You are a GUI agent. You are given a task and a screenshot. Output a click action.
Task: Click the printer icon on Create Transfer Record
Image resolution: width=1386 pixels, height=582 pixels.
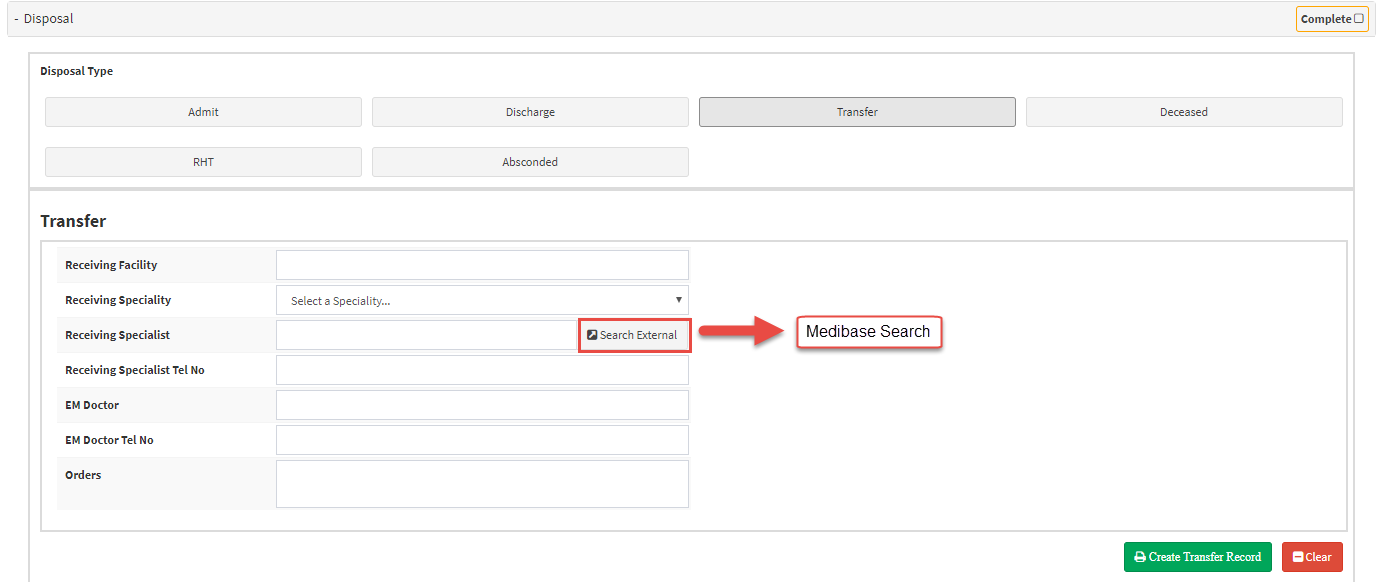(x=1140, y=557)
